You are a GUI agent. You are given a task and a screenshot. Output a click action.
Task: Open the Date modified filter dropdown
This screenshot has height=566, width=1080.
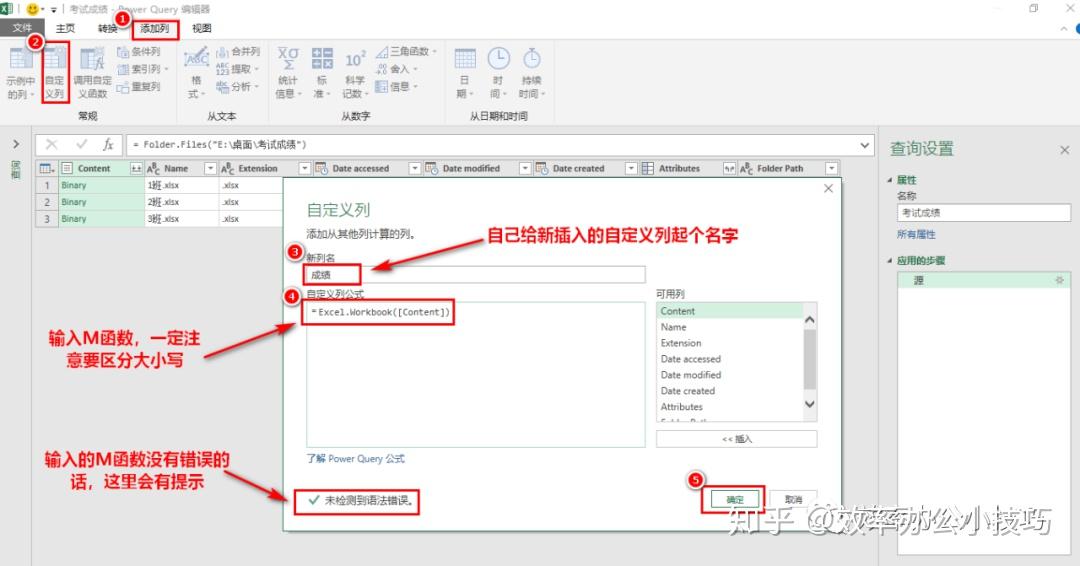[x=525, y=168]
